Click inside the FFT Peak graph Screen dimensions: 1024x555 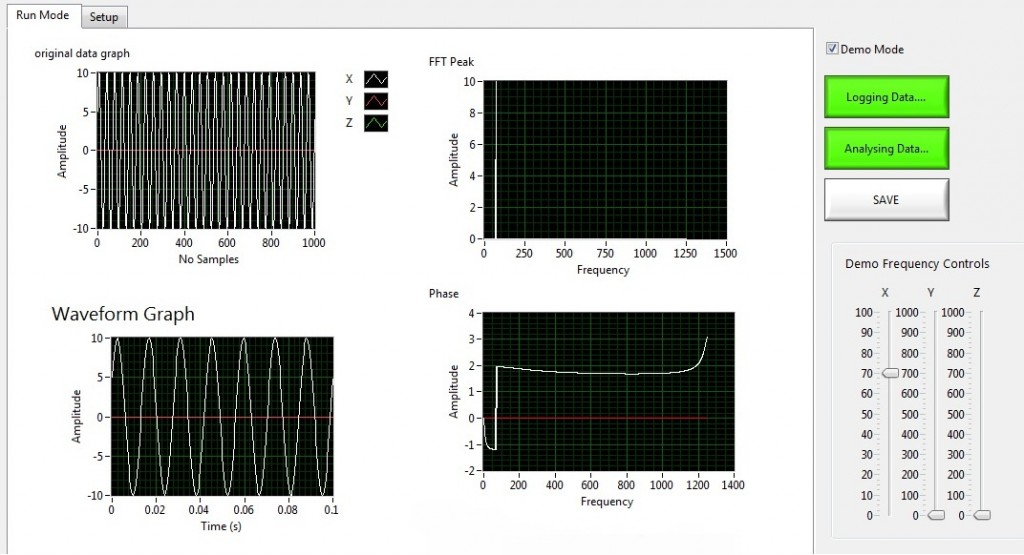[605, 160]
